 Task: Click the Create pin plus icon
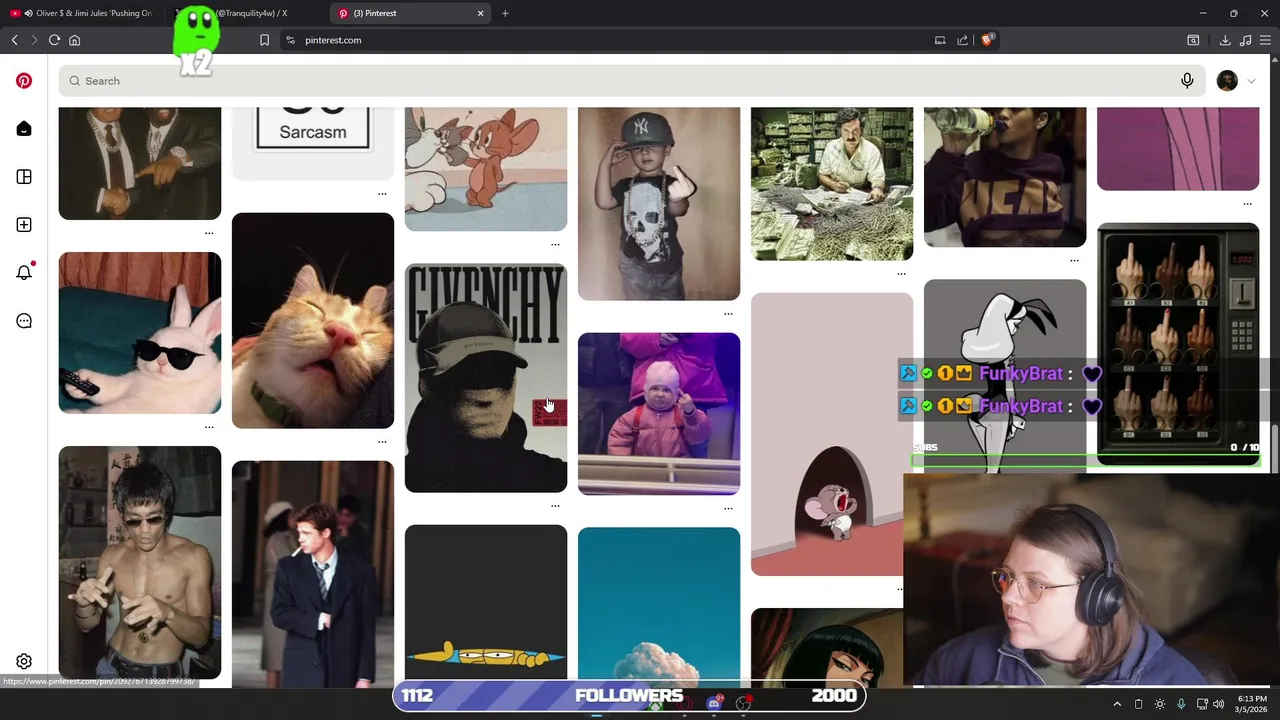[24, 225]
